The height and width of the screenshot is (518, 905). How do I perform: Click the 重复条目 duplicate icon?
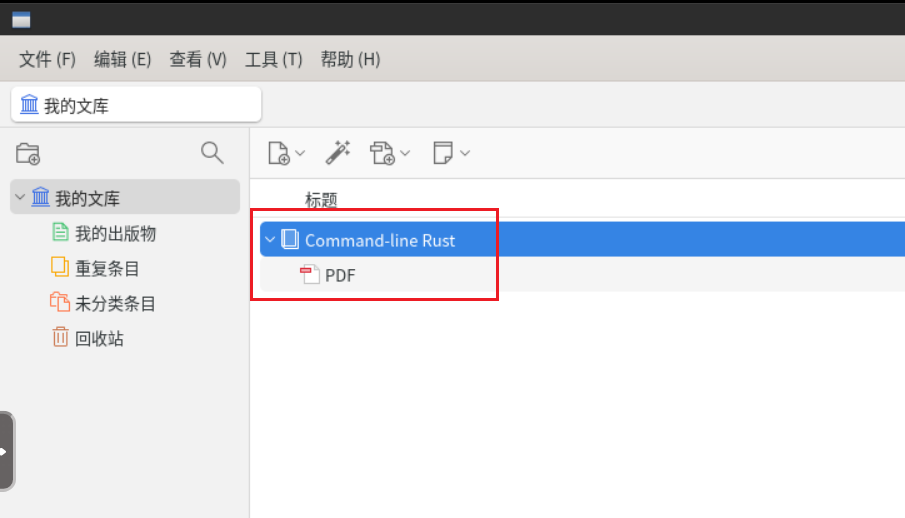(x=60, y=267)
